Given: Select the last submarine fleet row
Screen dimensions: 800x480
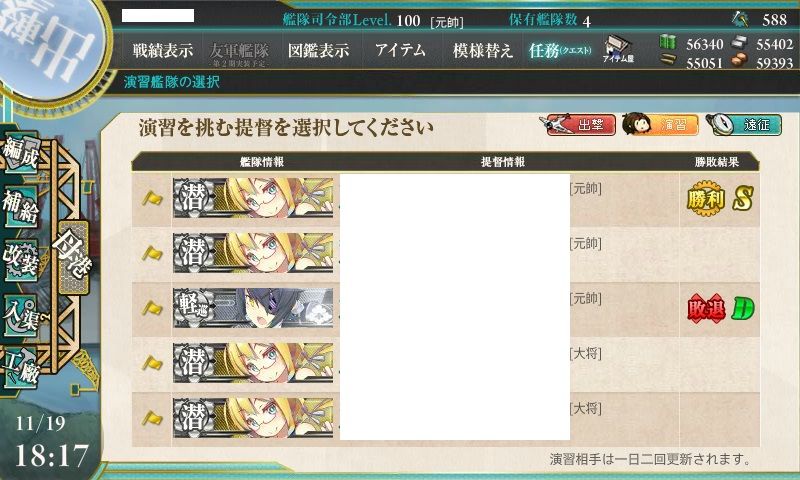Looking at the screenshot, I should point(445,418).
